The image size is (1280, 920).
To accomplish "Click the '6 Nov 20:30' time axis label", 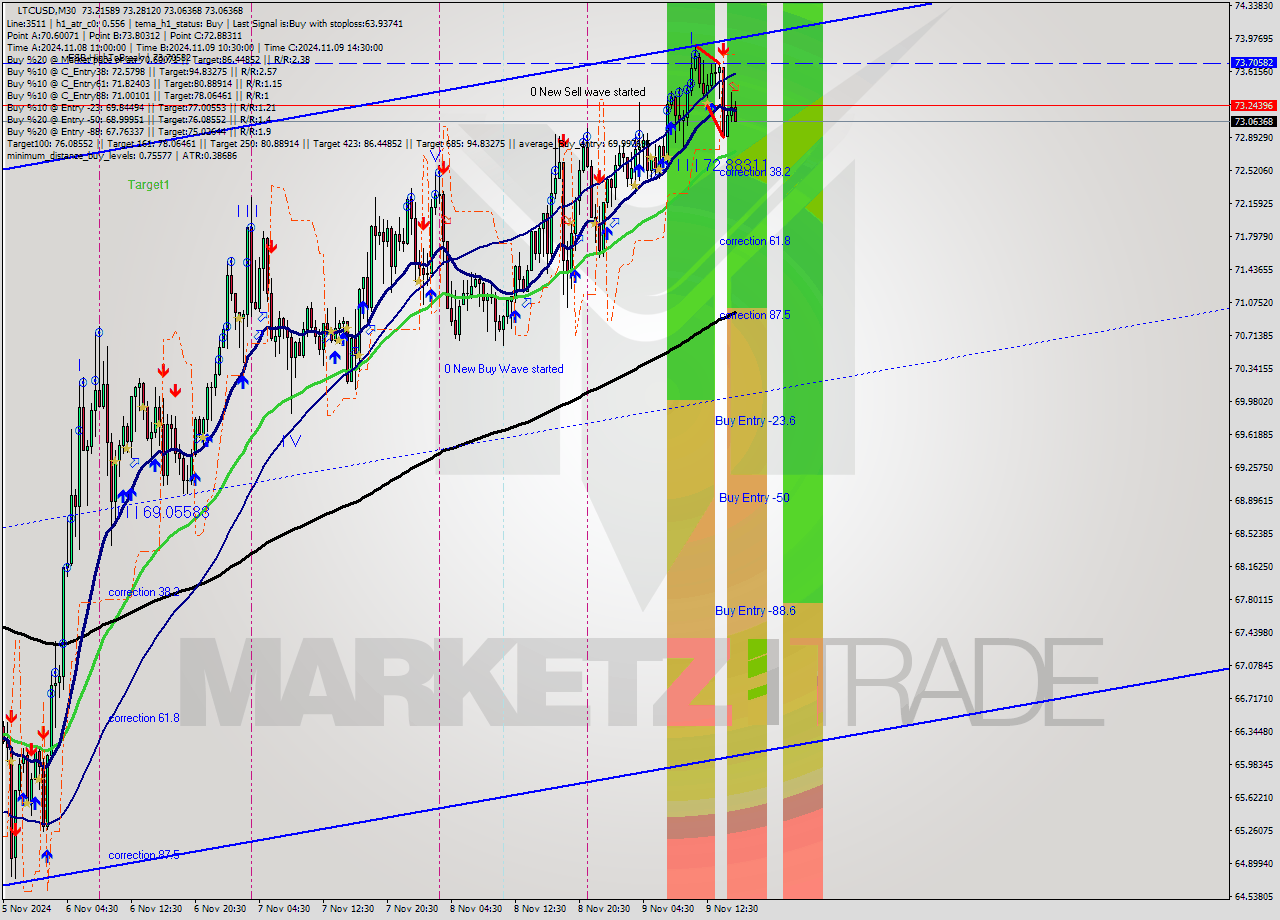I will point(219,909).
